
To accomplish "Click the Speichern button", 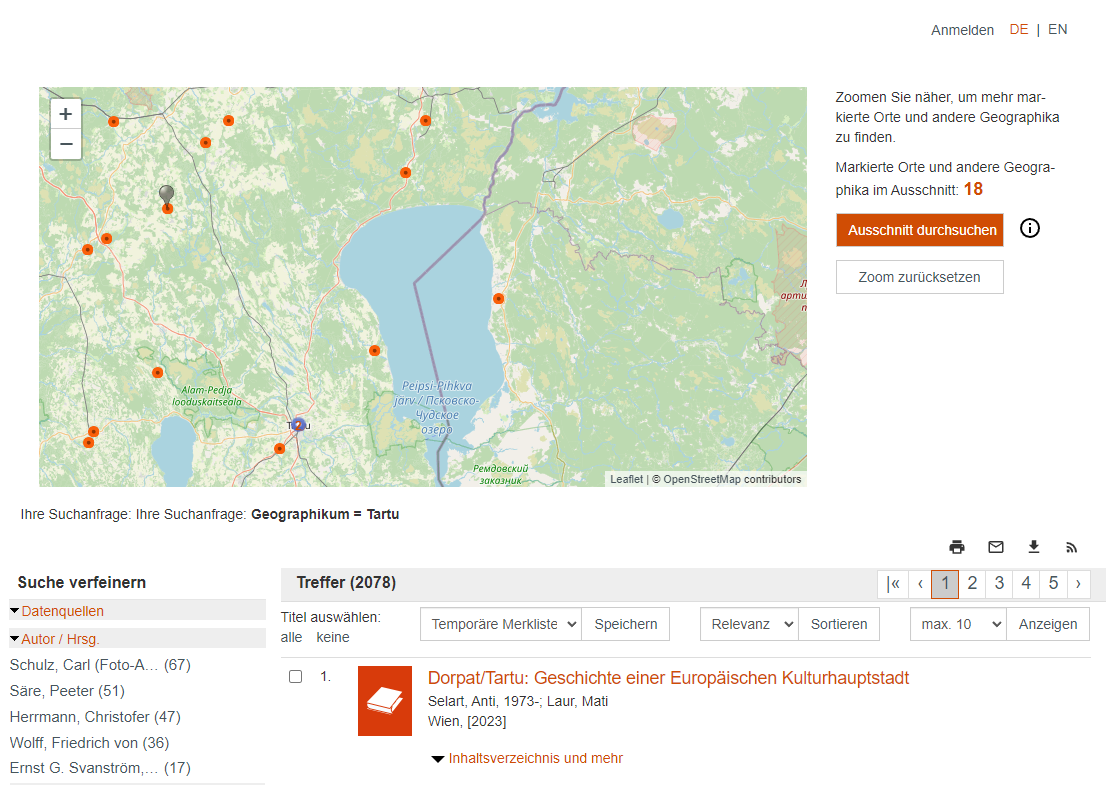I will tap(625, 624).
